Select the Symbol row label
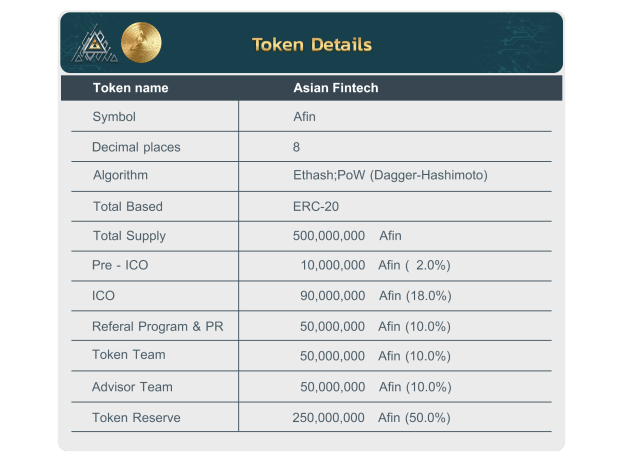623x460 pixels. [x=114, y=117]
